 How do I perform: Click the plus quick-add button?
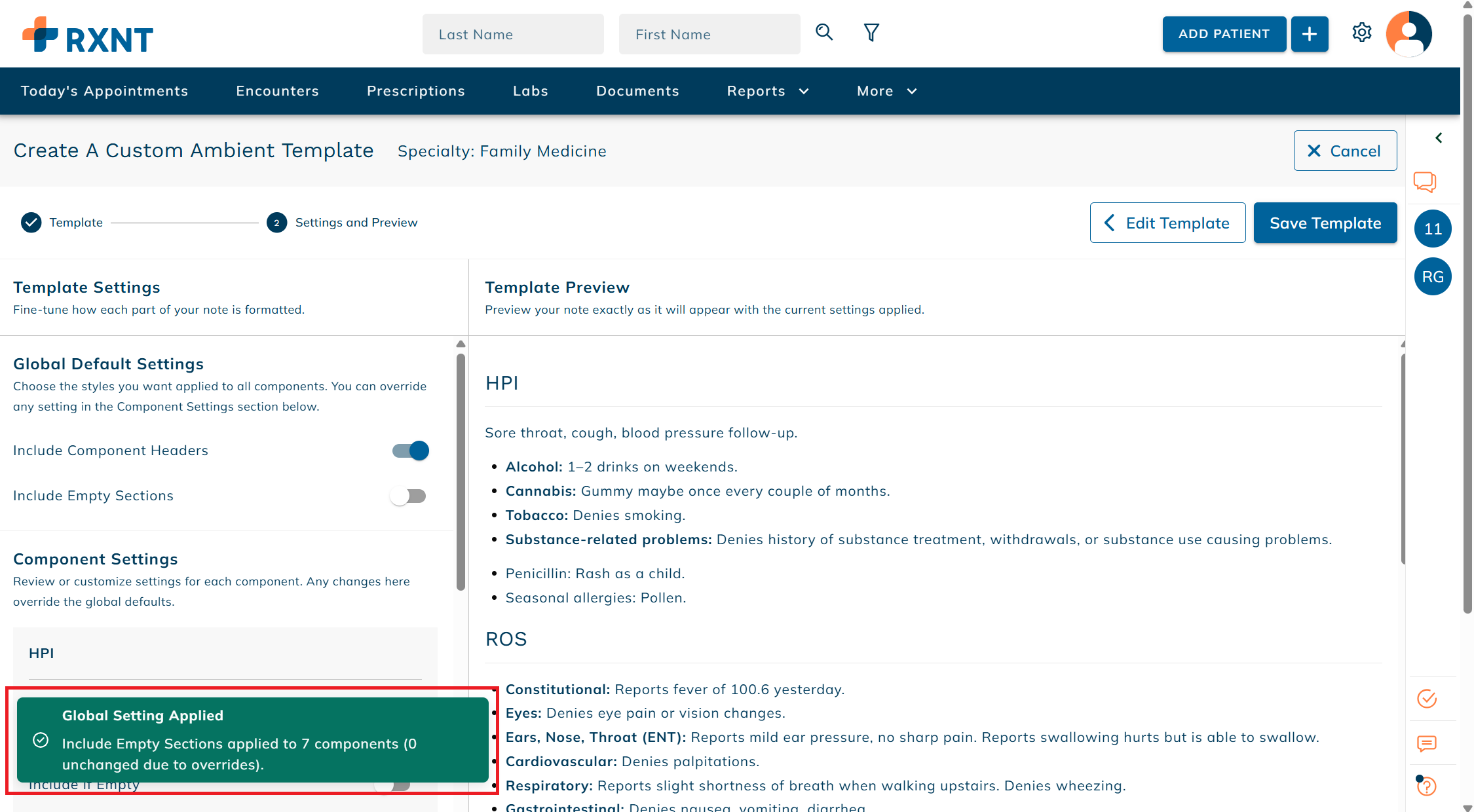pyautogui.click(x=1309, y=34)
